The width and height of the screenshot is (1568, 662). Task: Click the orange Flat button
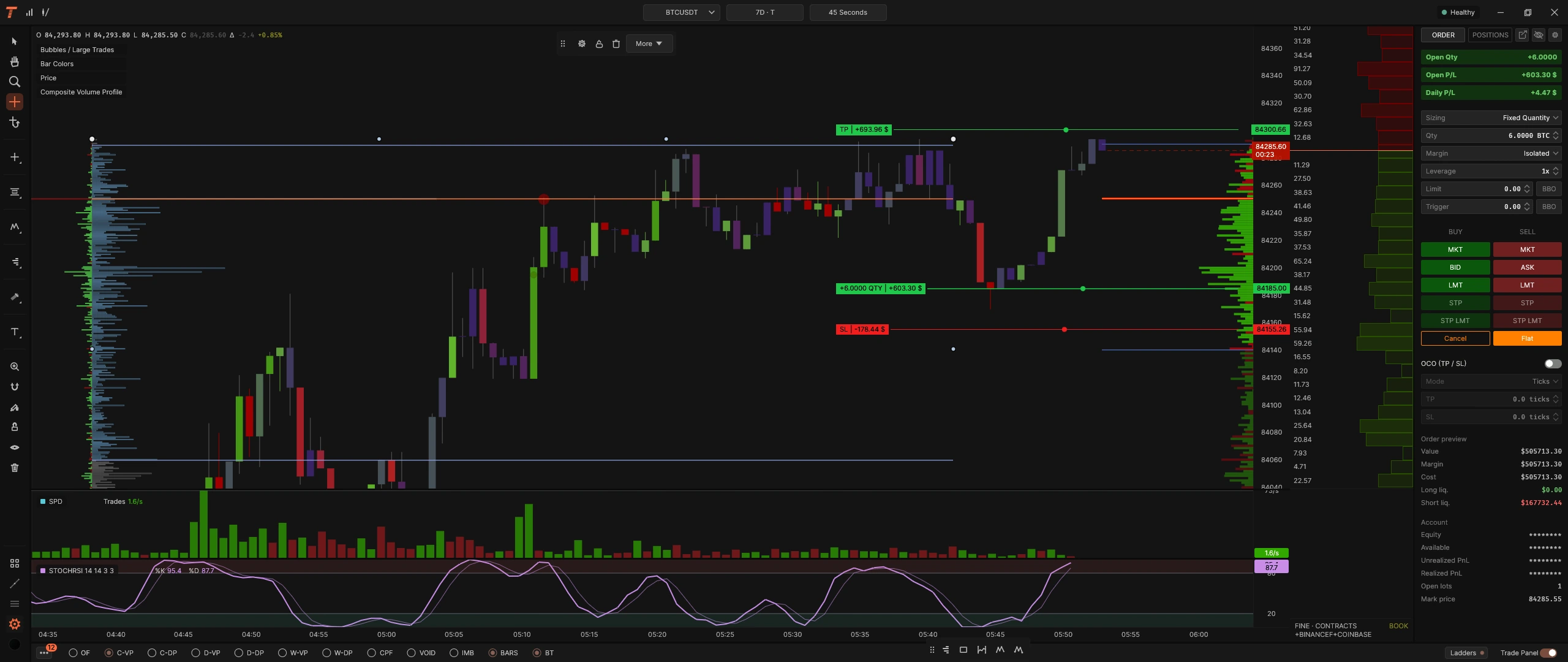coord(1528,338)
